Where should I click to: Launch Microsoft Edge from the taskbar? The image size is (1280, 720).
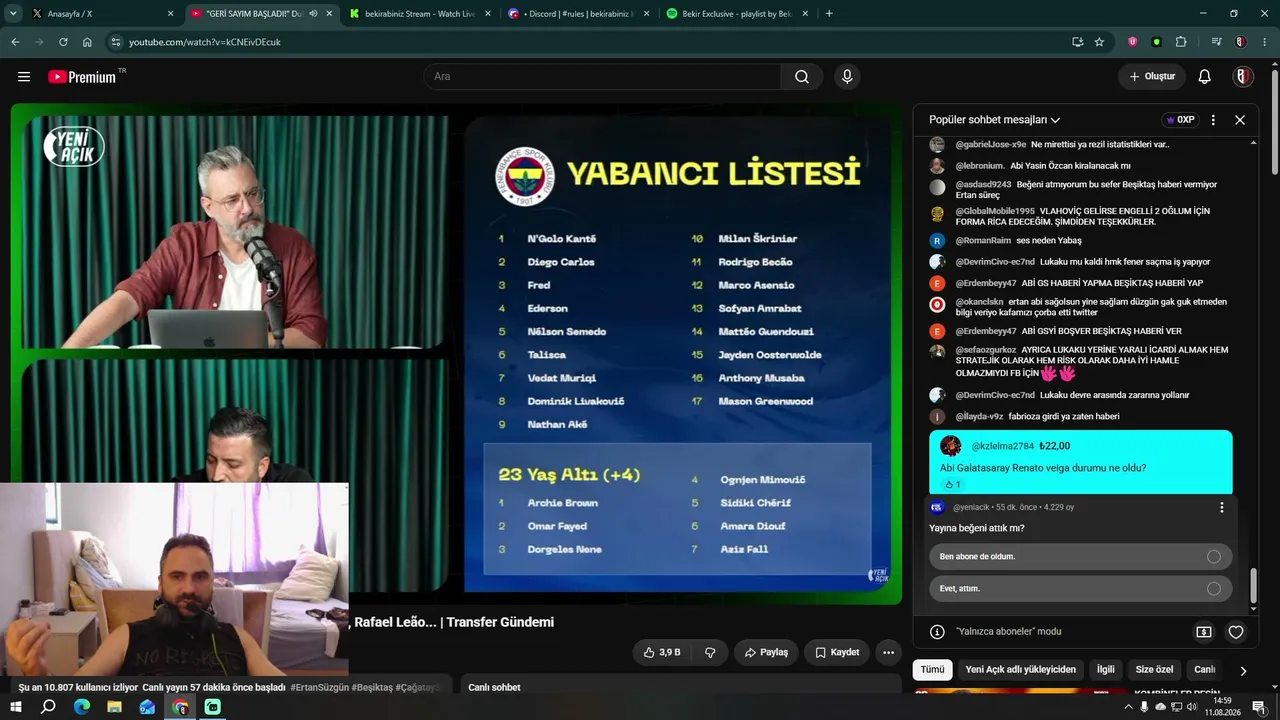point(82,707)
